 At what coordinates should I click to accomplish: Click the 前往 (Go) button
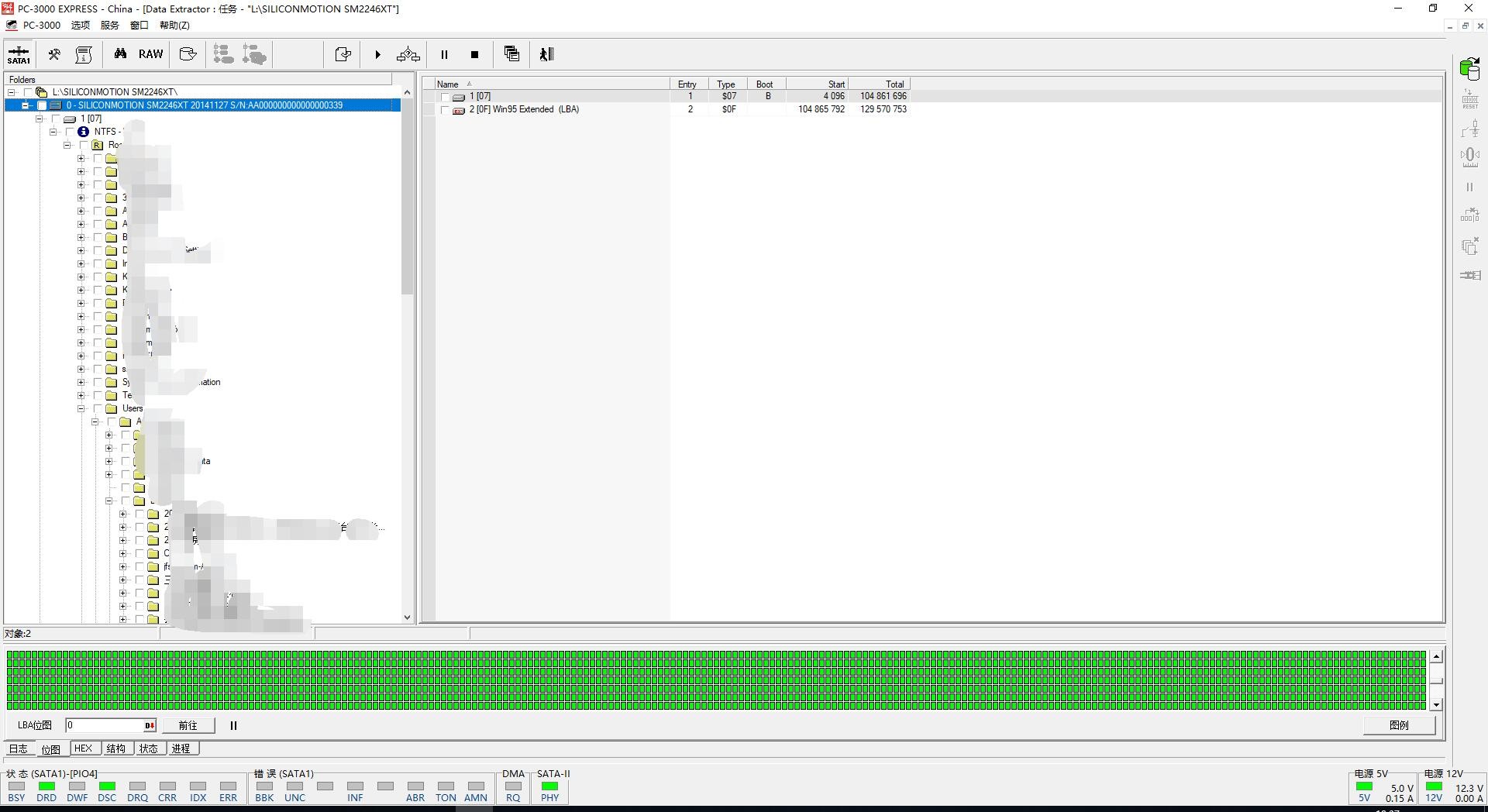188,725
